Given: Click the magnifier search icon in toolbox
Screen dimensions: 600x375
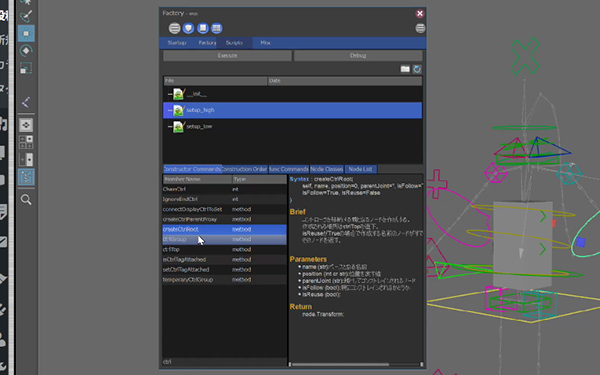Looking at the screenshot, I should (x=26, y=199).
